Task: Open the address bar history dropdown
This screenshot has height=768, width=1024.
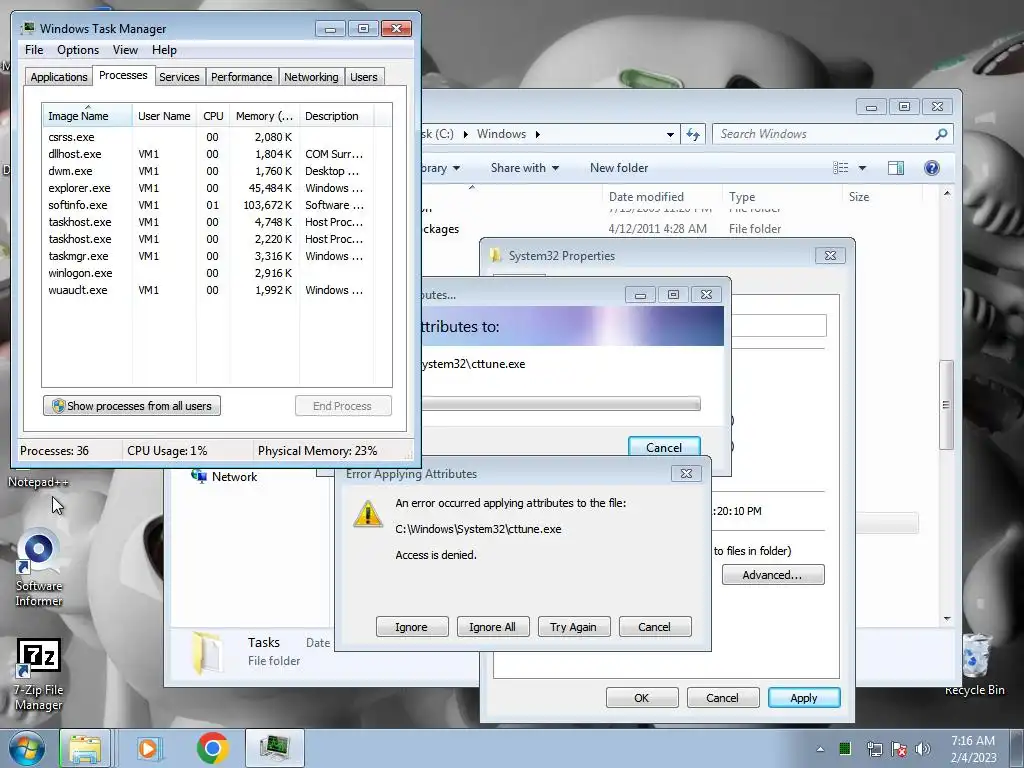Action: pos(670,135)
